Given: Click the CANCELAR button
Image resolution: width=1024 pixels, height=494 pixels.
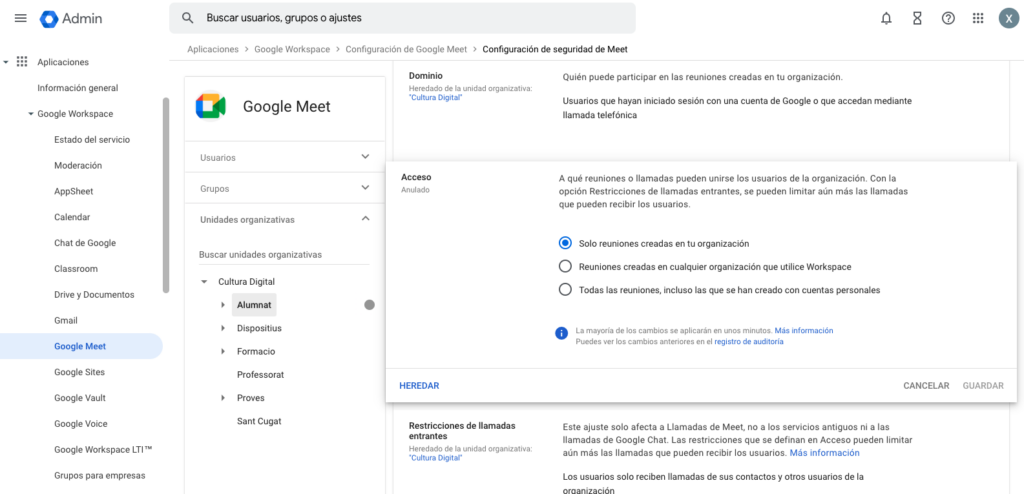Looking at the screenshot, I should (x=925, y=385).
